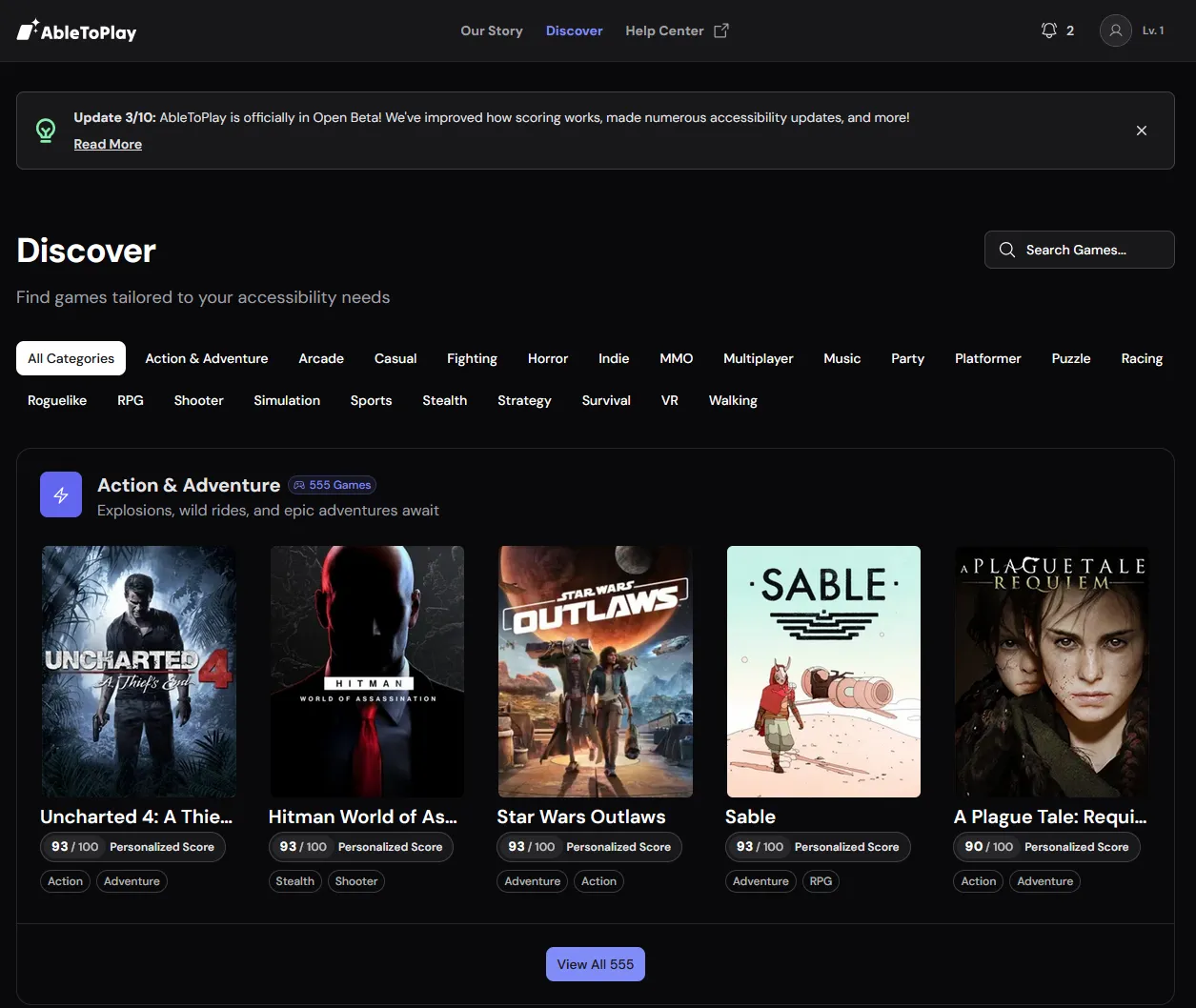Select Puzzle category
This screenshot has width=1196, height=1008.
coord(1071,358)
